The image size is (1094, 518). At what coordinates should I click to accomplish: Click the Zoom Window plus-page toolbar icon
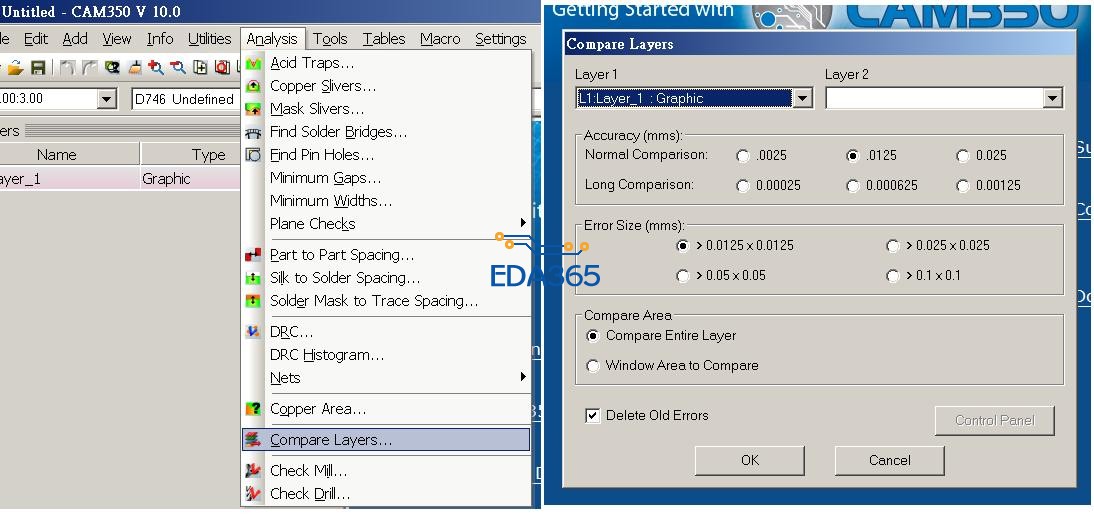point(200,68)
